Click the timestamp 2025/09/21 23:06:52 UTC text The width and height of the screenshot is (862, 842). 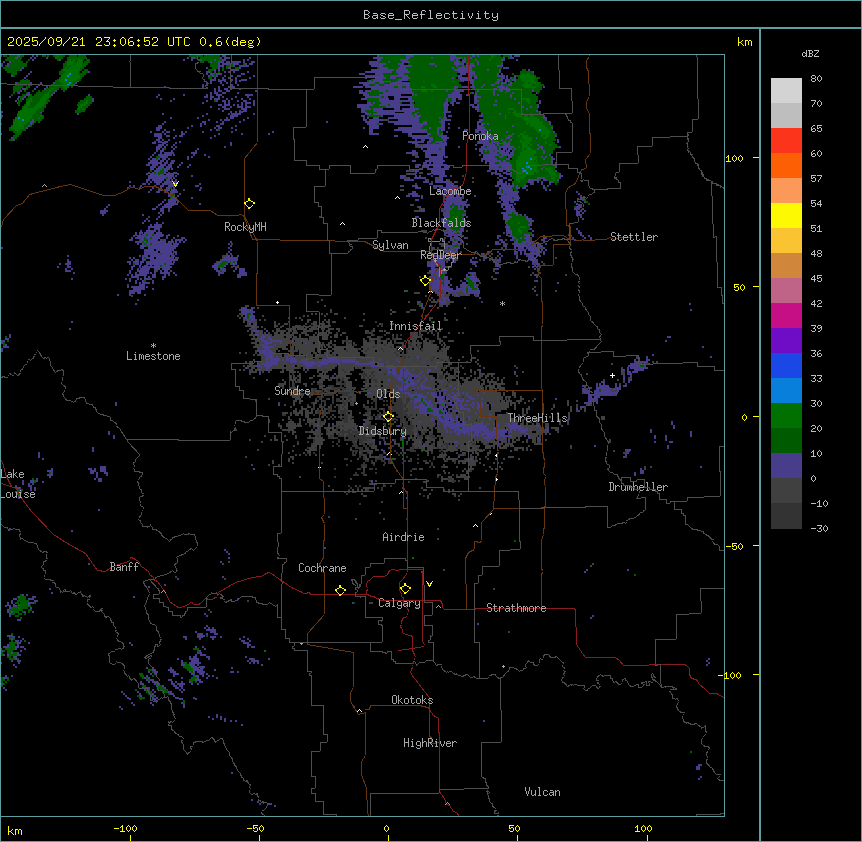(x=101, y=42)
